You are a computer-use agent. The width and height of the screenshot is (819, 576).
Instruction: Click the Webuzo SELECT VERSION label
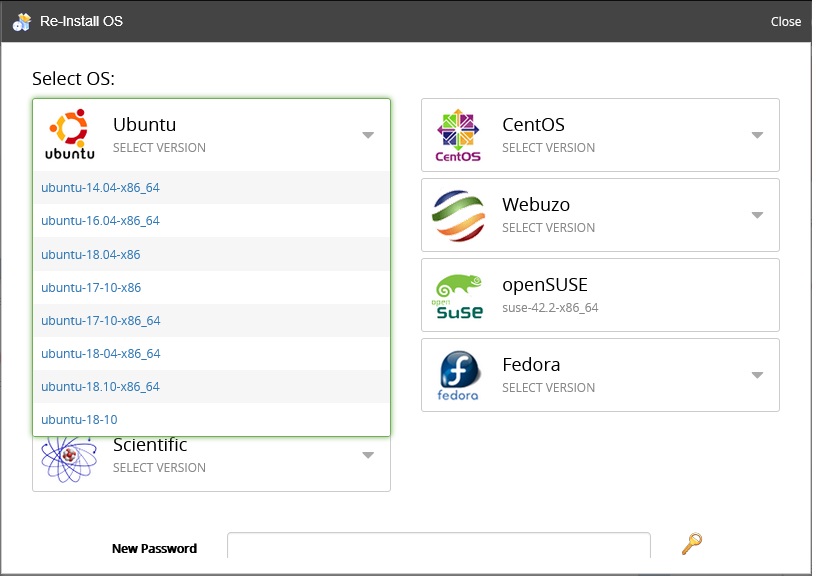click(548, 228)
